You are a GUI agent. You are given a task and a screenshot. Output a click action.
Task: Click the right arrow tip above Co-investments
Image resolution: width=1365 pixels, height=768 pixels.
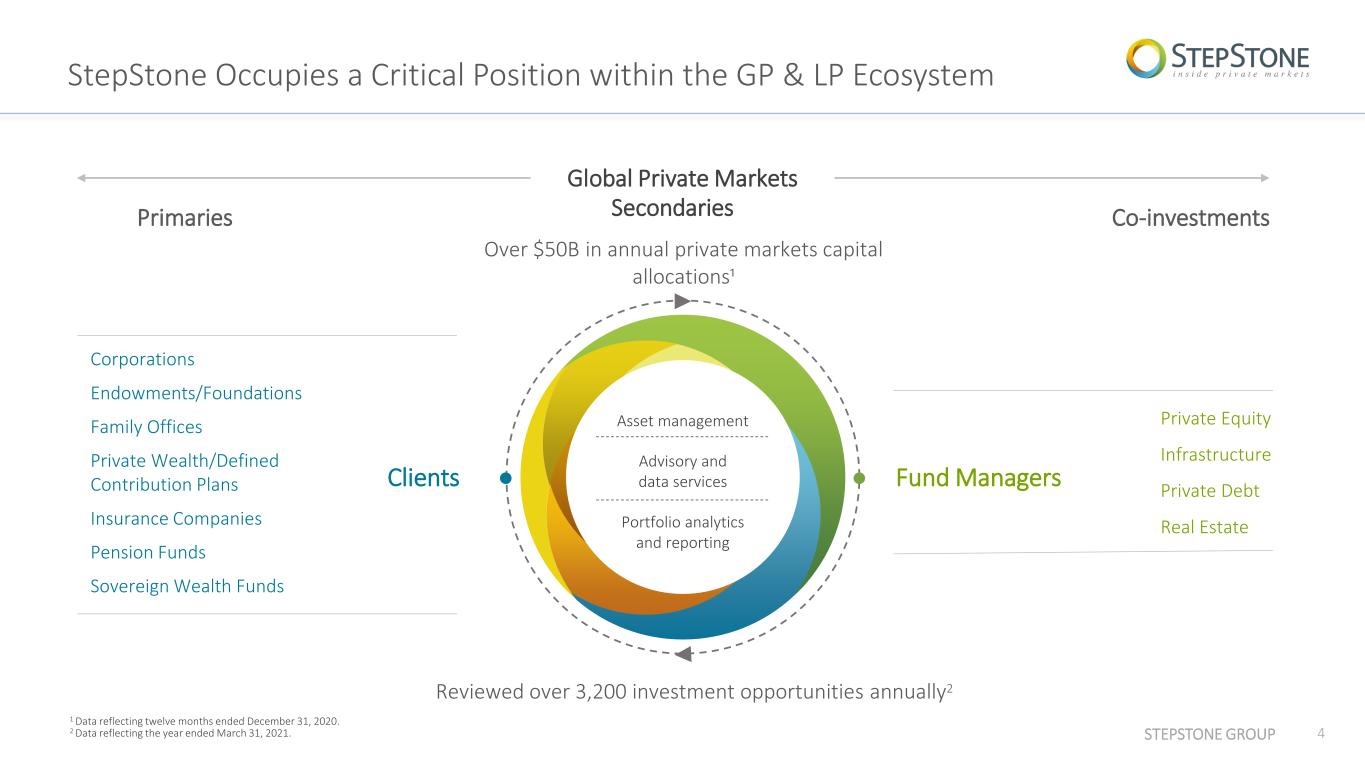click(x=1264, y=178)
